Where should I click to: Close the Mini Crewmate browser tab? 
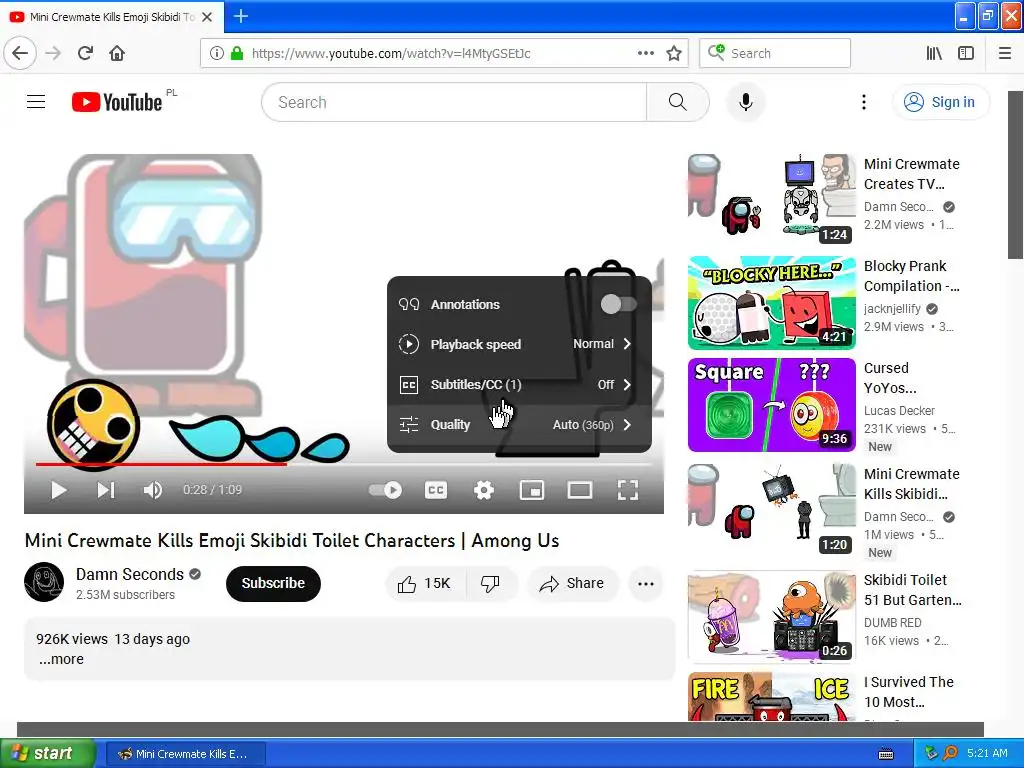[207, 17]
